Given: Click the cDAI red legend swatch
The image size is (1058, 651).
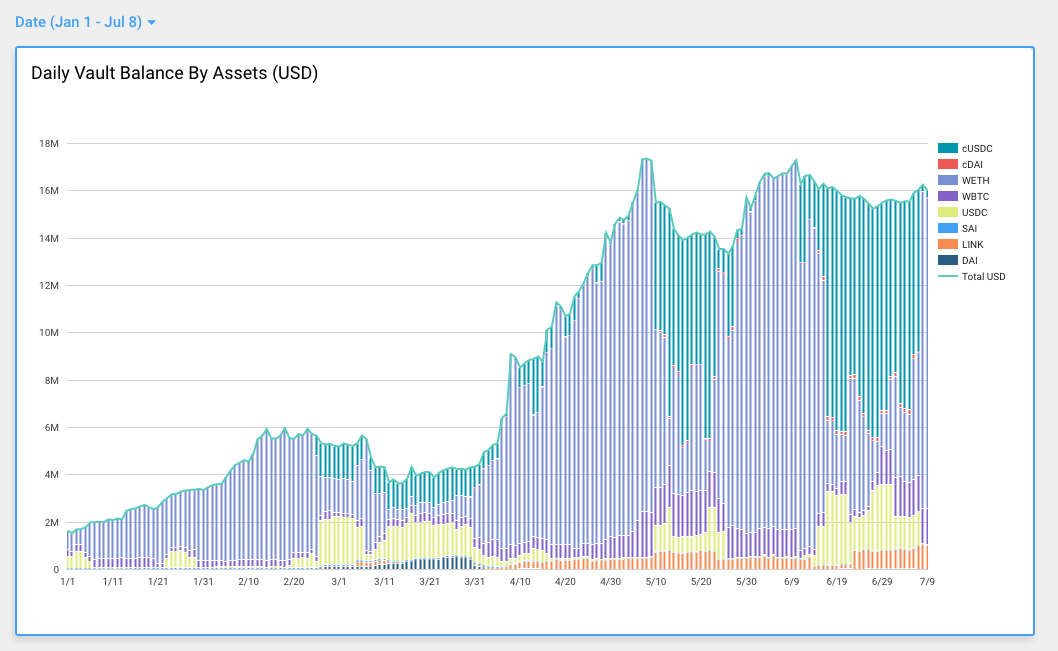Looking at the screenshot, I should 947,164.
